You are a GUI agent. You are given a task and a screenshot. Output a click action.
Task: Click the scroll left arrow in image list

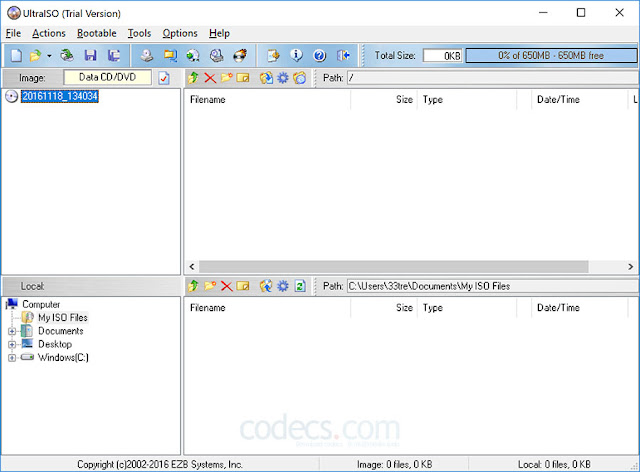point(192,267)
